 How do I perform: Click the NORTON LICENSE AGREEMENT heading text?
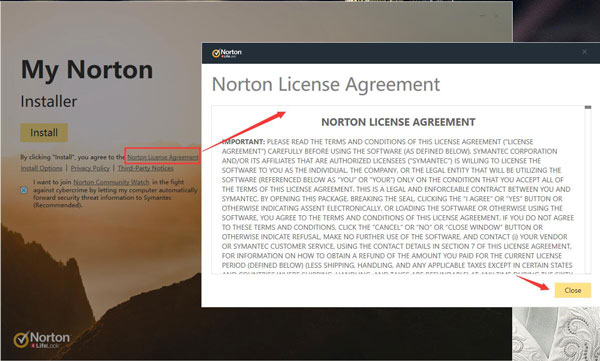click(398, 122)
